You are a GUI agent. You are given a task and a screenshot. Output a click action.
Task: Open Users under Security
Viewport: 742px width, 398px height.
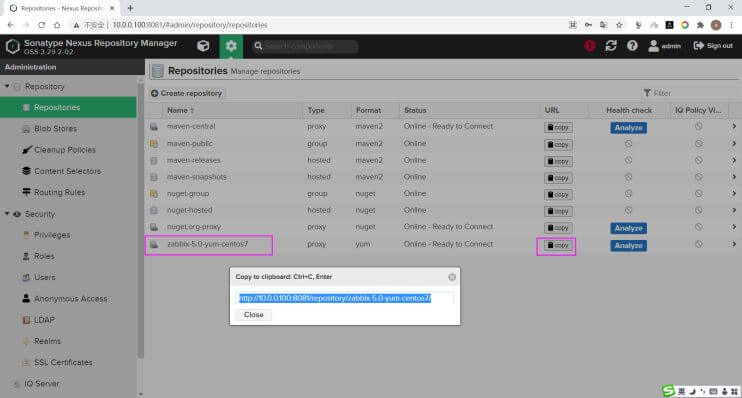pos(44,277)
